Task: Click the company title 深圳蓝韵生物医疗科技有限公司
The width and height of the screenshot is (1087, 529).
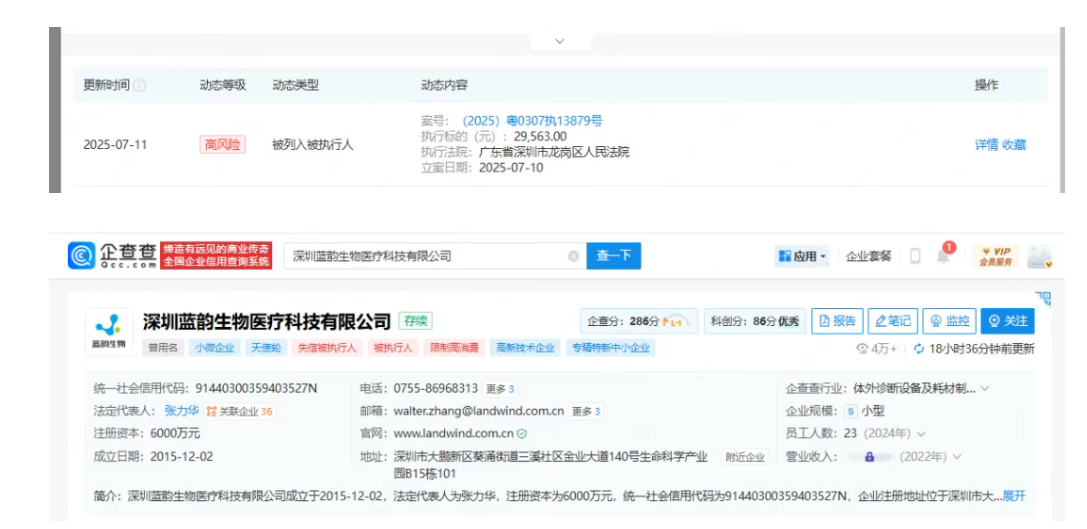Action: click(268, 322)
